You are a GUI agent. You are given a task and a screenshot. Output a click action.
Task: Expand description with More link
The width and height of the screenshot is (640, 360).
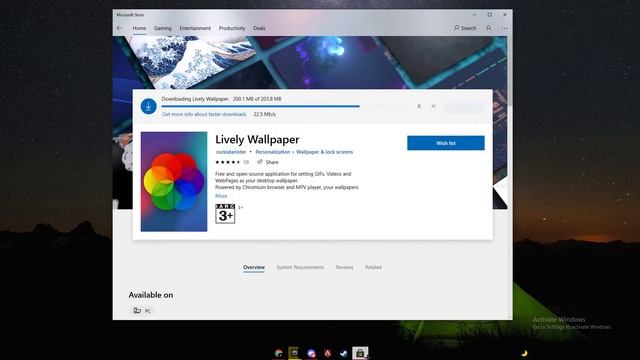(221, 196)
